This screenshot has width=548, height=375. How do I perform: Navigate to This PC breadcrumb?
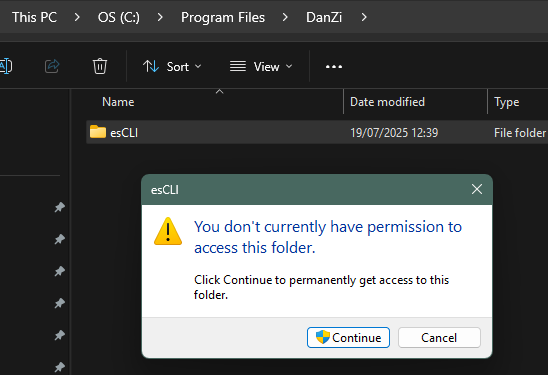pyautogui.click(x=34, y=17)
